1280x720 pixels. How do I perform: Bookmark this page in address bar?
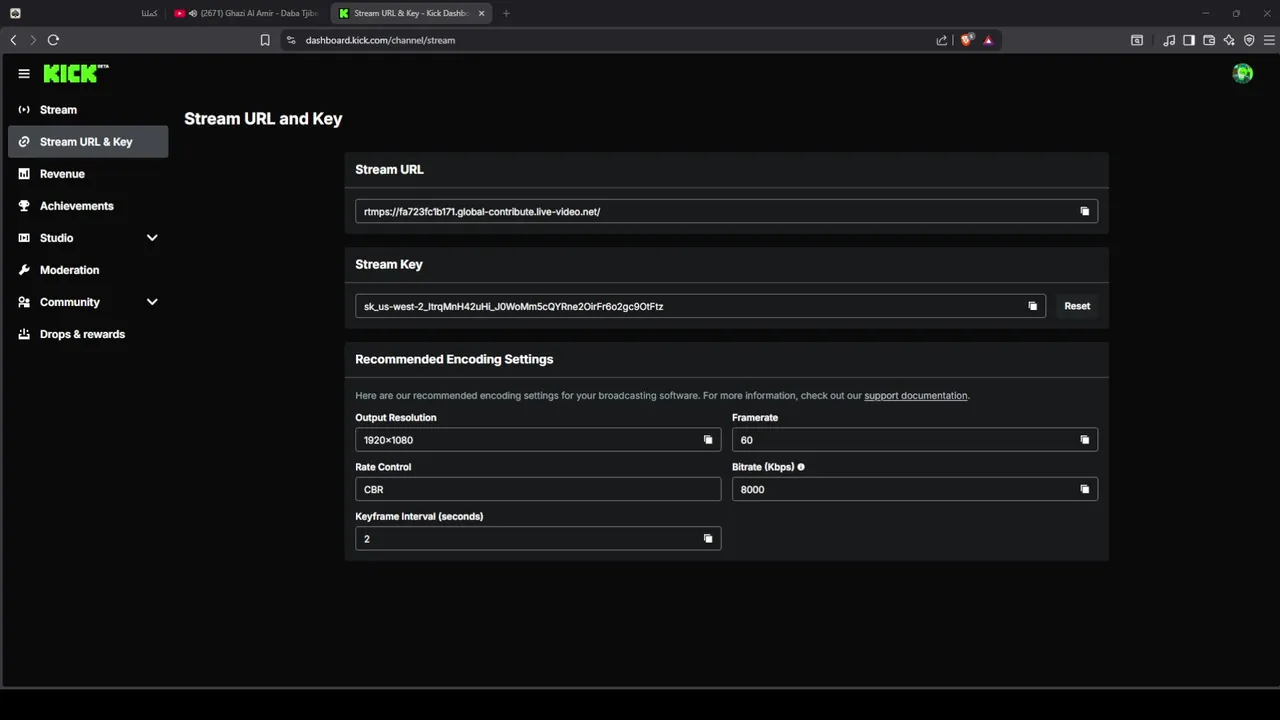(265, 40)
